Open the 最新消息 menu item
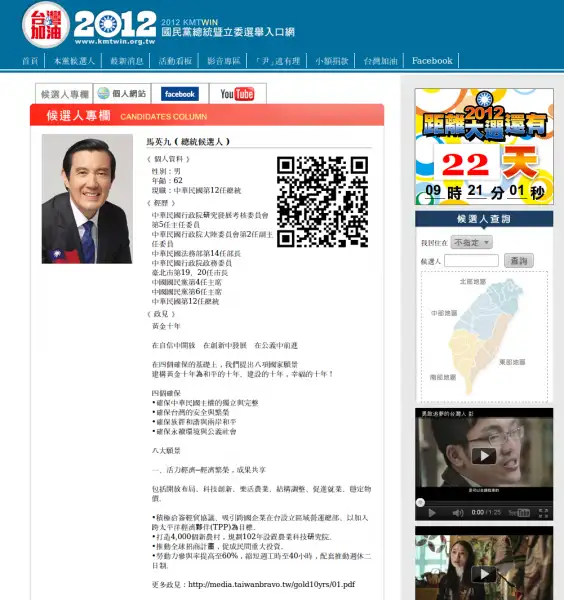 [x=127, y=61]
